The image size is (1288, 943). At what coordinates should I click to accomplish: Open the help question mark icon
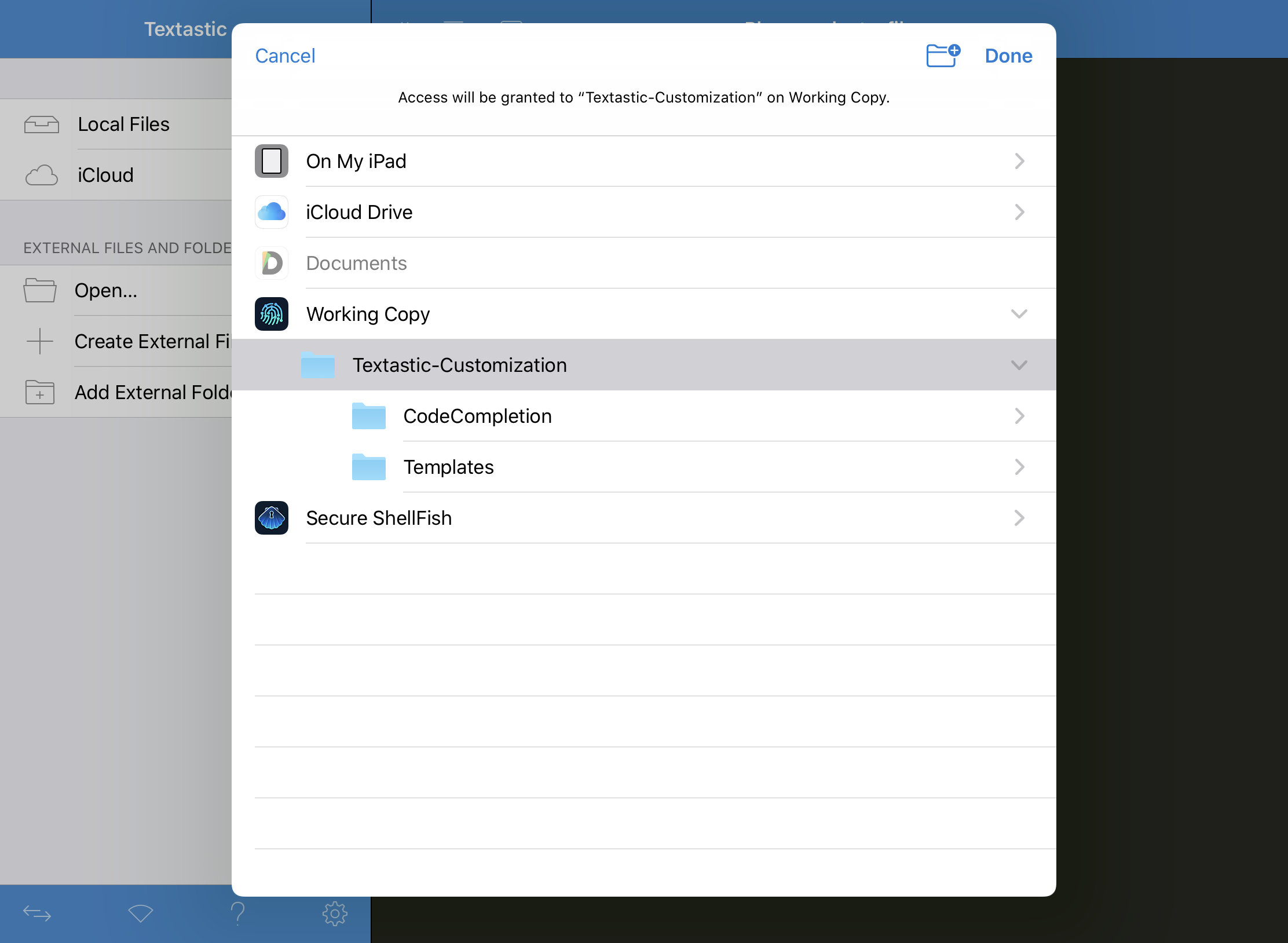(237, 913)
